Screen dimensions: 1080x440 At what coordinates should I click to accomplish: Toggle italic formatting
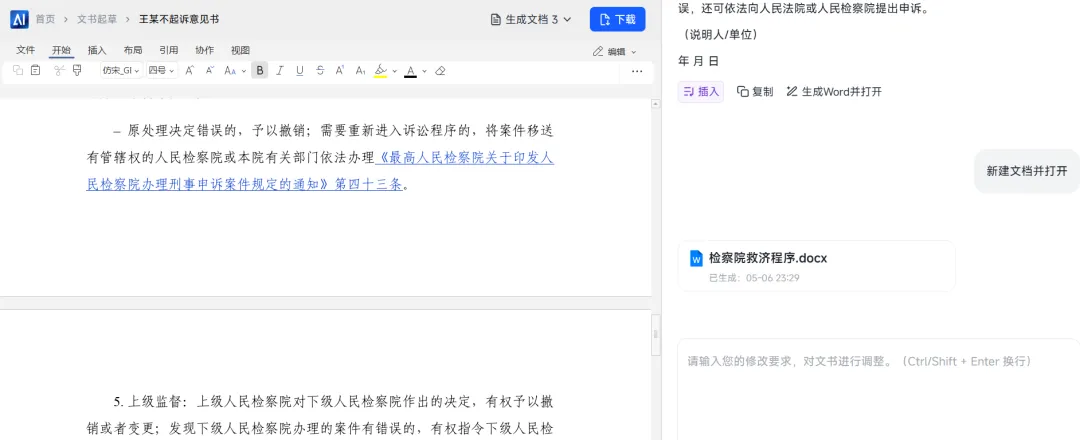tap(280, 70)
